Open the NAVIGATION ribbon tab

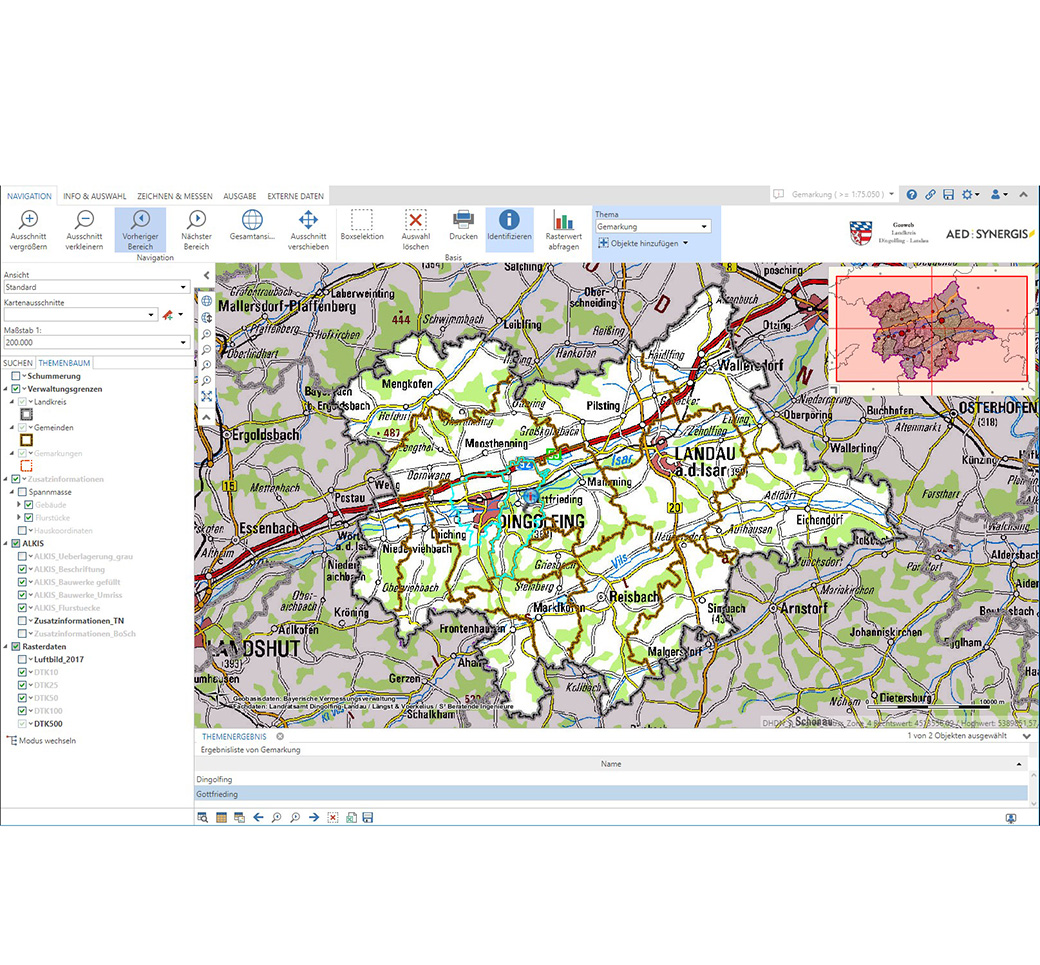(x=29, y=196)
